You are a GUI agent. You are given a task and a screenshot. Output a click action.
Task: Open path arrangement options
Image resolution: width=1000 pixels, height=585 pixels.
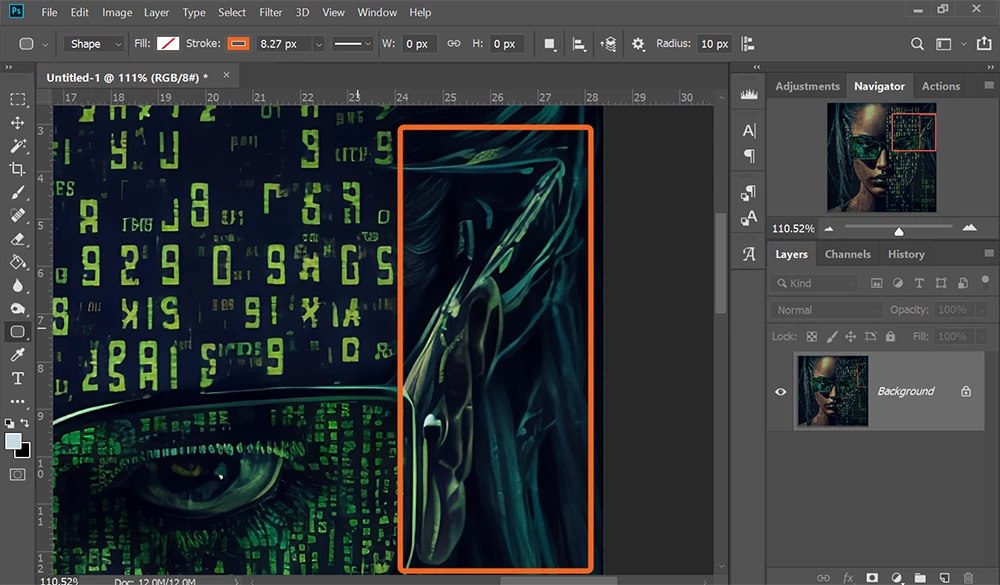(608, 44)
